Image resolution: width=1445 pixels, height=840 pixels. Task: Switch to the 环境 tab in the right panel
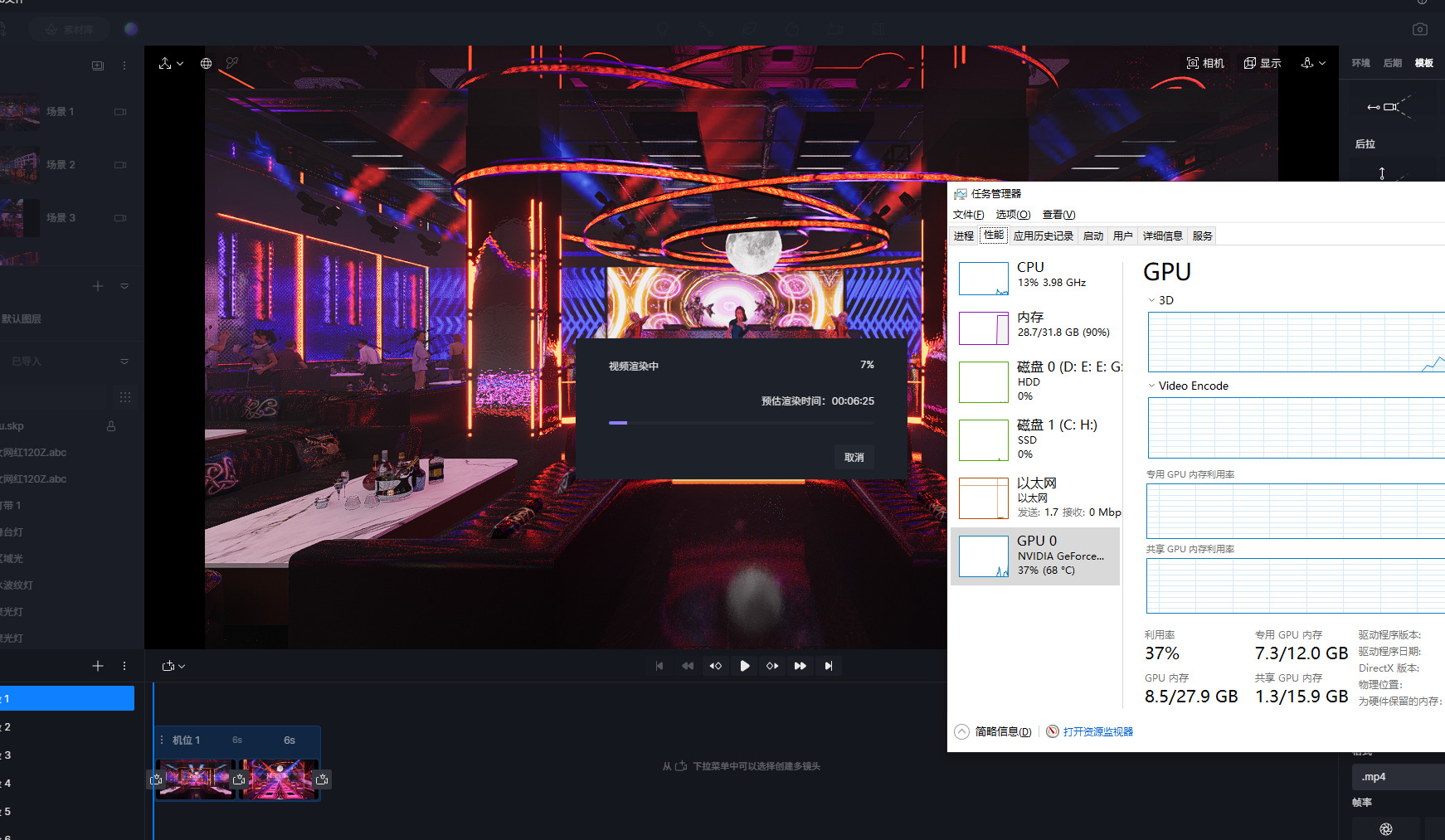pyautogui.click(x=1361, y=63)
